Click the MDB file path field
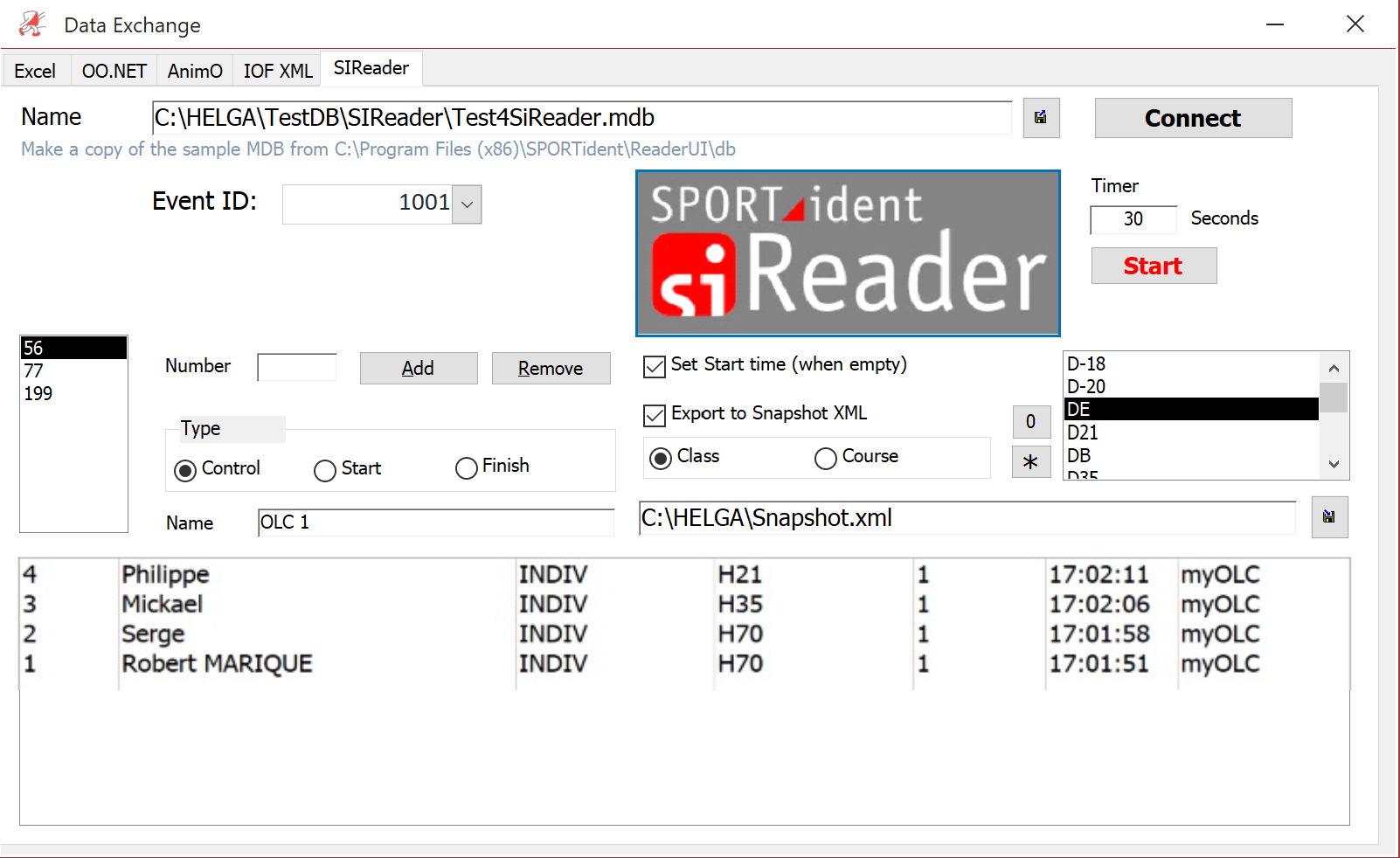 [x=582, y=117]
